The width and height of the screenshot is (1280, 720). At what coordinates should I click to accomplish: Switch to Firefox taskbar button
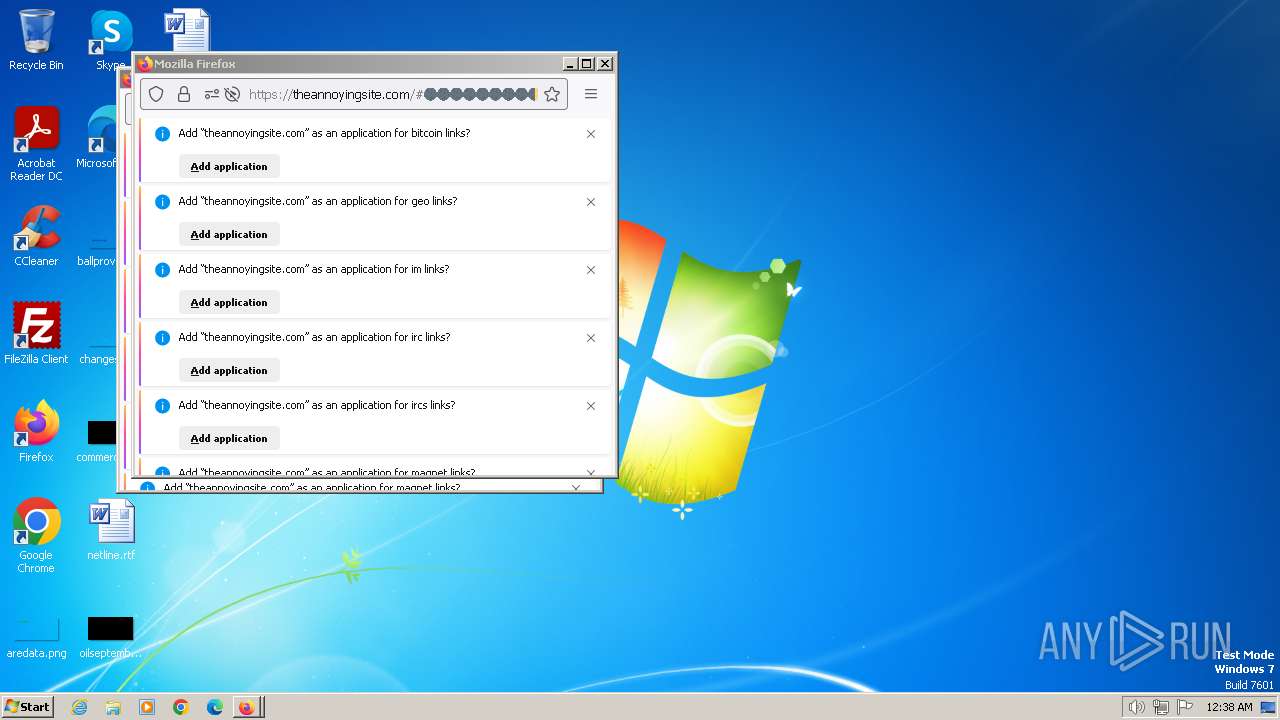pyautogui.click(x=247, y=707)
